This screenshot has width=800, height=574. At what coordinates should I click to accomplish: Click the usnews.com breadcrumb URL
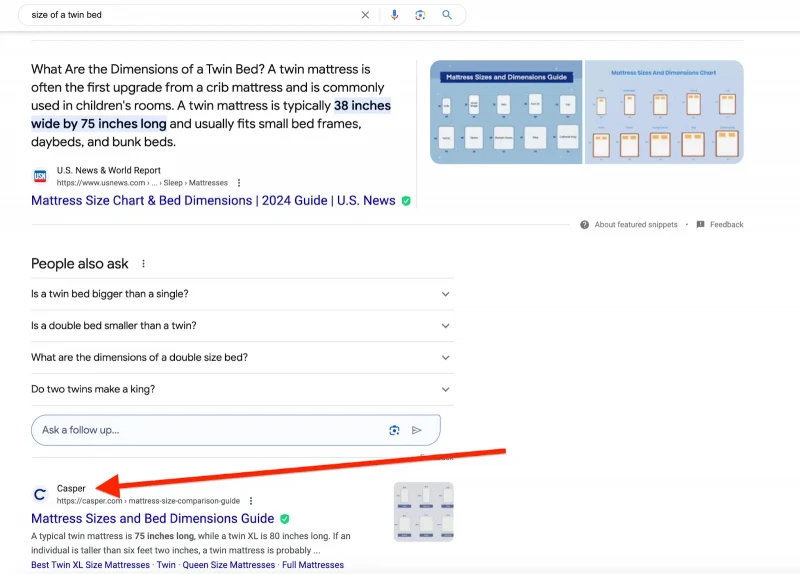point(142,183)
